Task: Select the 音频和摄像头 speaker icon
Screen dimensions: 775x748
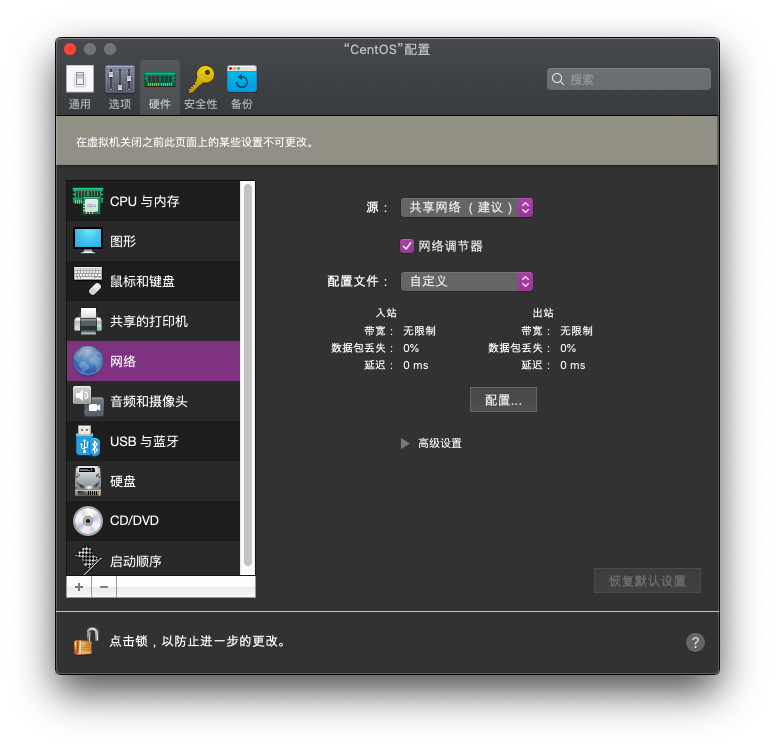Action: point(88,401)
